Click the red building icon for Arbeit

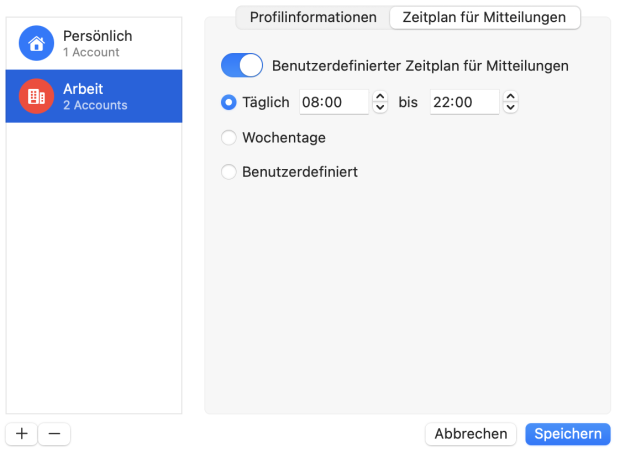tap(37, 96)
